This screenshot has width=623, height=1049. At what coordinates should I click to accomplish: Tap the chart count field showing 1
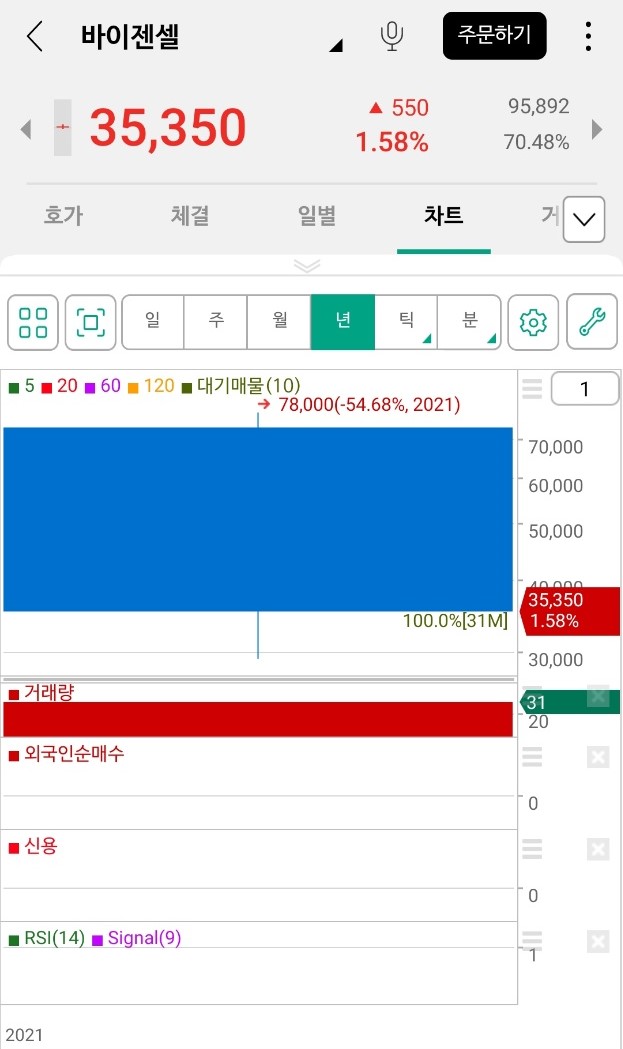click(585, 389)
